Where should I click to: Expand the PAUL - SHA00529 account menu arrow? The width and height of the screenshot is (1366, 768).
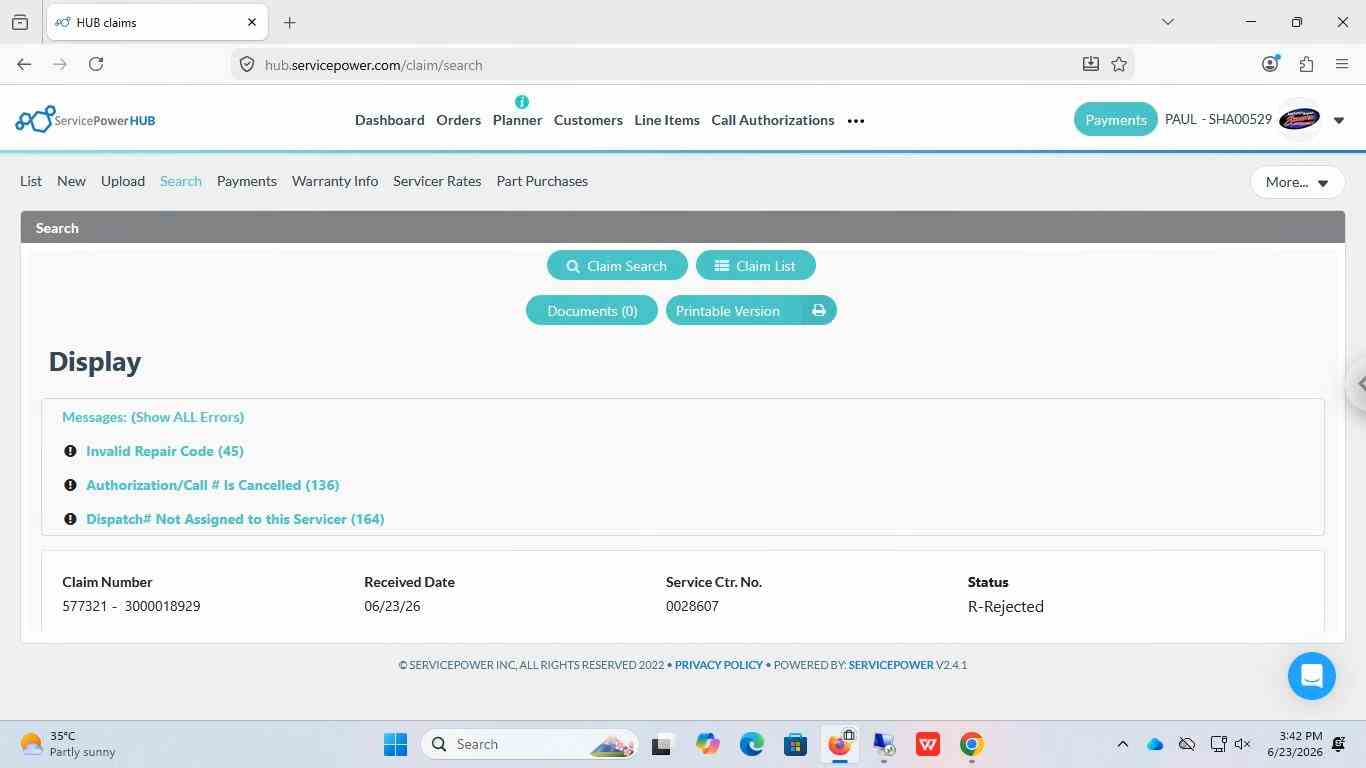[1339, 120]
